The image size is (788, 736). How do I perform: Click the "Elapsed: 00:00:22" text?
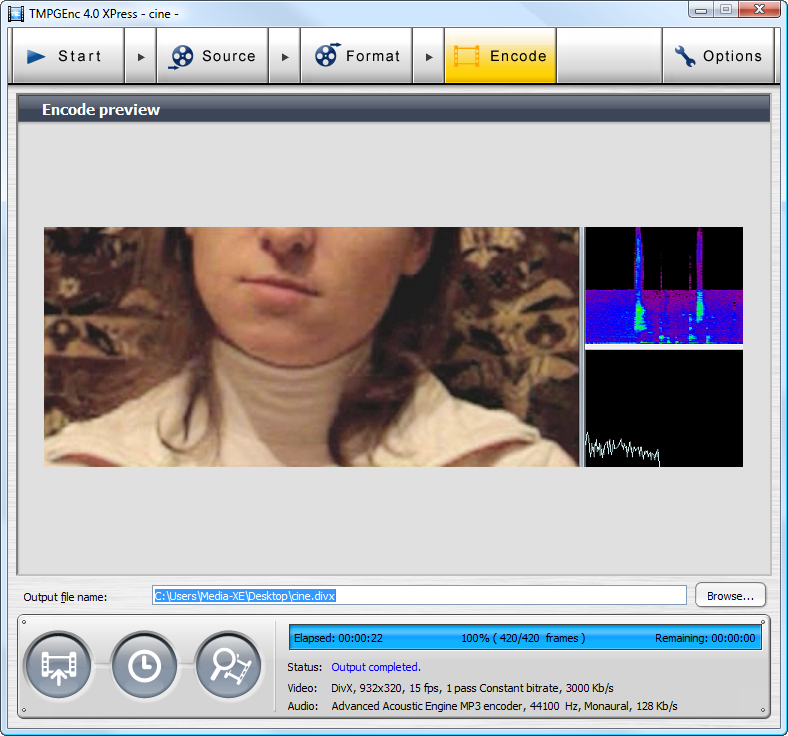click(338, 638)
